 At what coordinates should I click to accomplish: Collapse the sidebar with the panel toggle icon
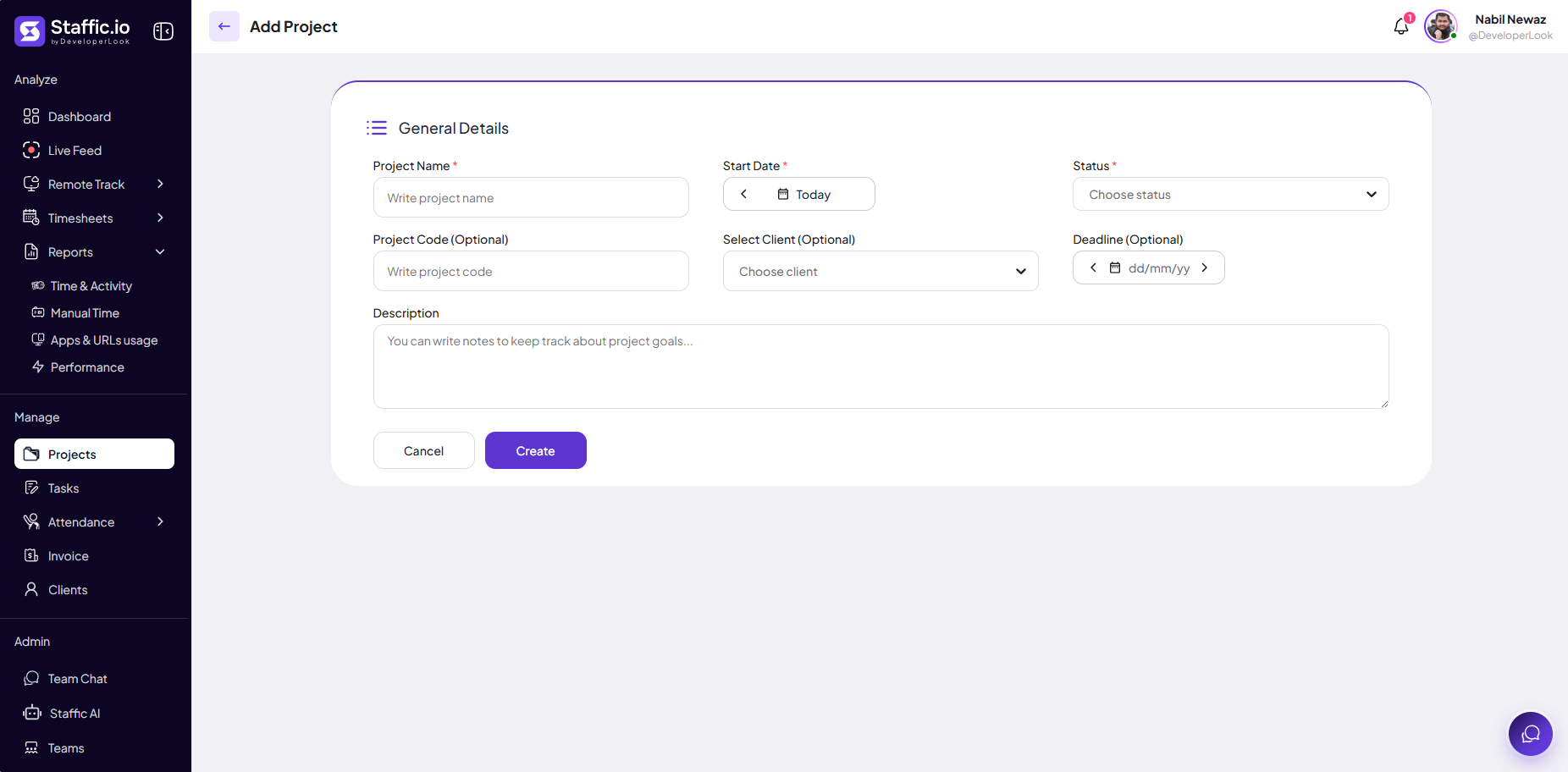coord(163,31)
